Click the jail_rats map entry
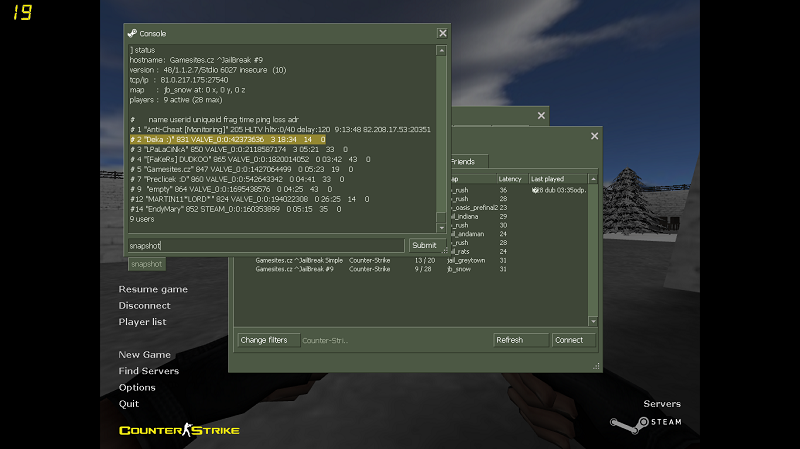Screen dimensions: 800x449 pyautogui.click(x=460, y=252)
